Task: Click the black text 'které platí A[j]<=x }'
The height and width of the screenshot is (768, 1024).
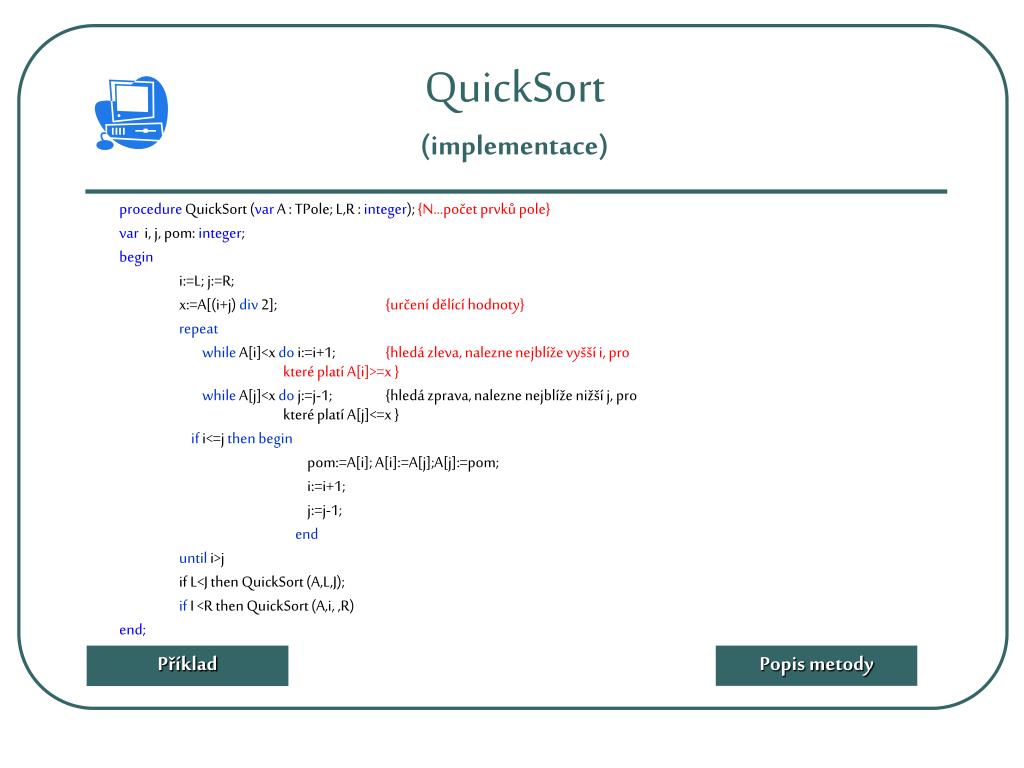Action: [341, 415]
